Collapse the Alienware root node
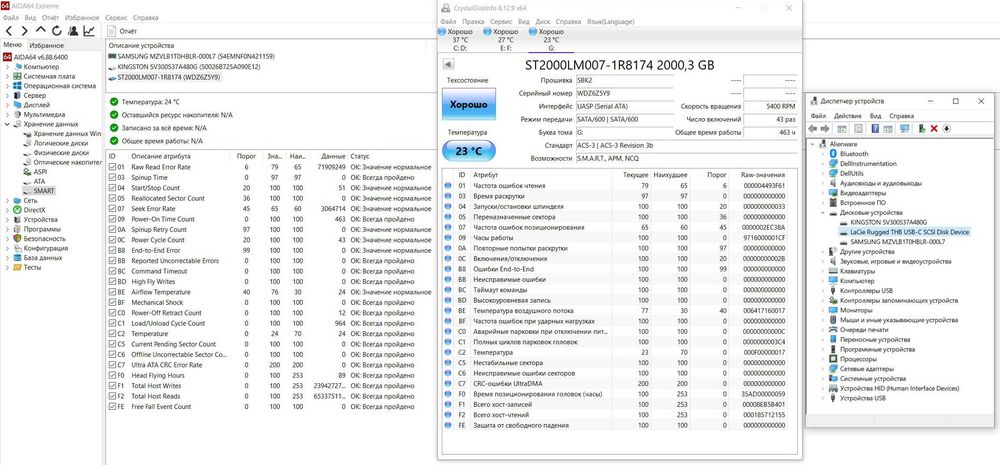 tap(813, 144)
